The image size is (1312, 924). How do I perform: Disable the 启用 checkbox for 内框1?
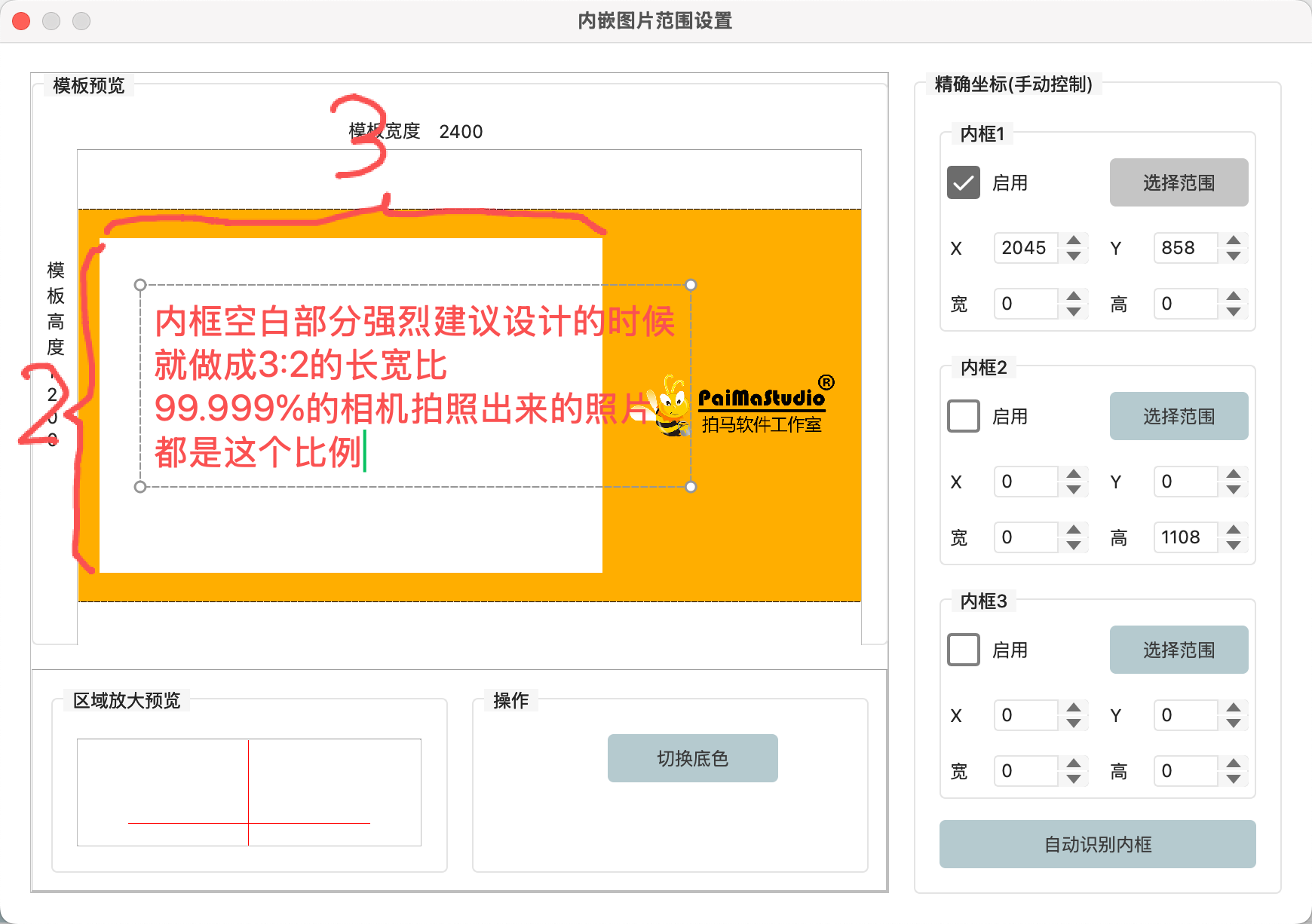[963, 182]
